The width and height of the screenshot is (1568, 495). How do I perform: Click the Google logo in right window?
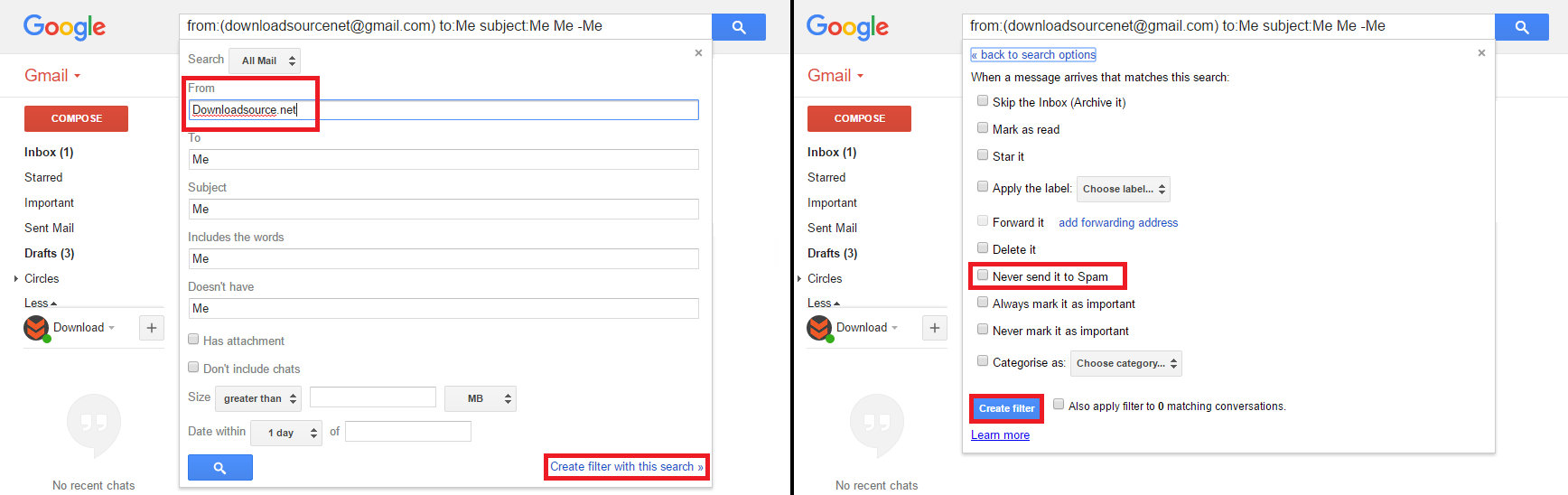pyautogui.click(x=847, y=27)
